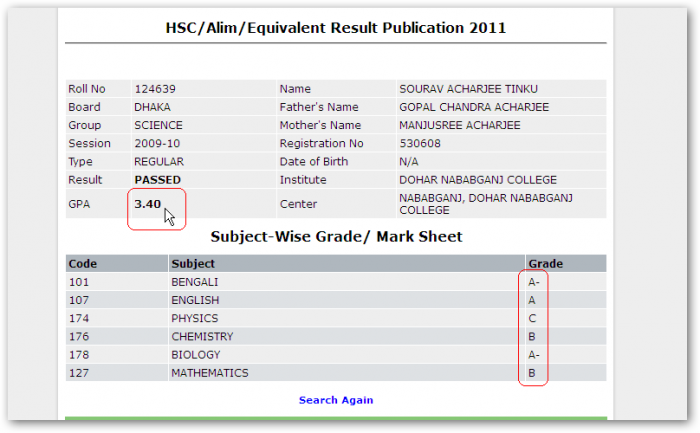Click subject code 178
Screen dimensions: 700x433
click(x=79, y=355)
